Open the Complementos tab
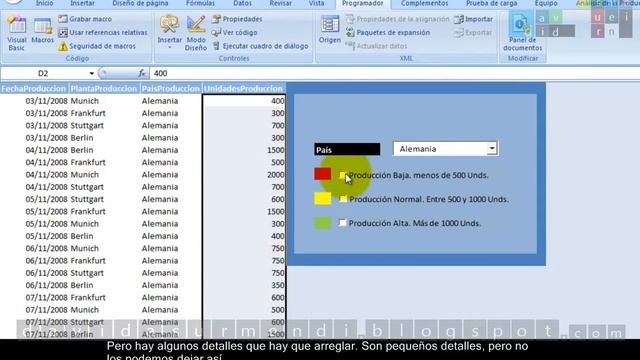640x360 pixels. tap(424, 3)
